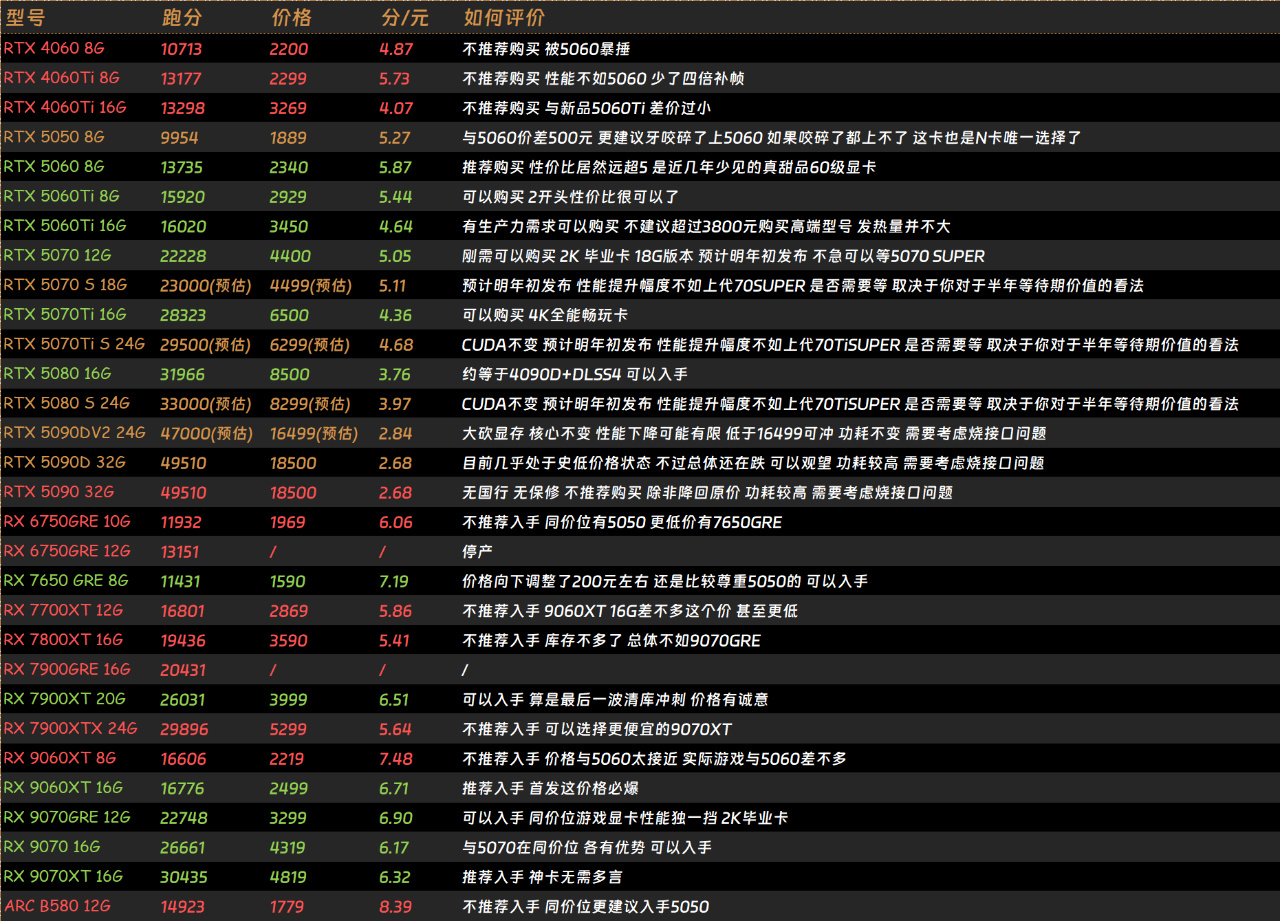
Task: Click the 如何评价 column header
Action: coord(504,18)
